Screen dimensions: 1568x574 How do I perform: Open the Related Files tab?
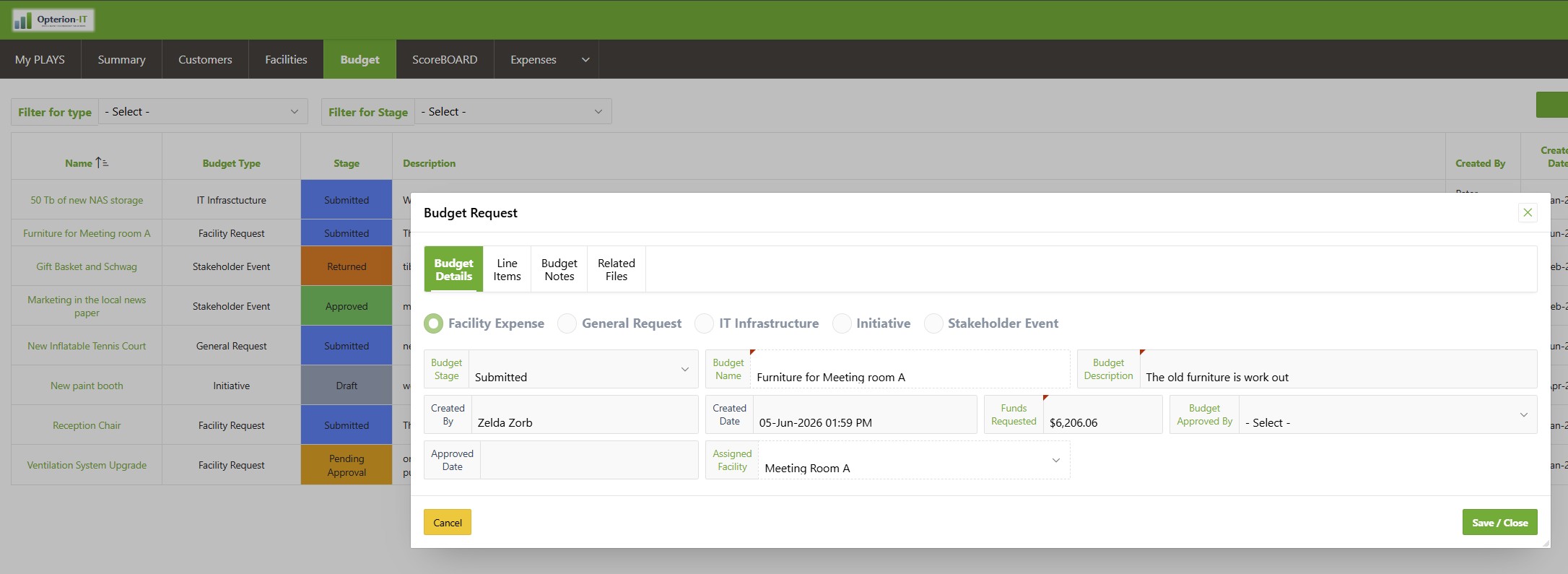click(x=617, y=269)
